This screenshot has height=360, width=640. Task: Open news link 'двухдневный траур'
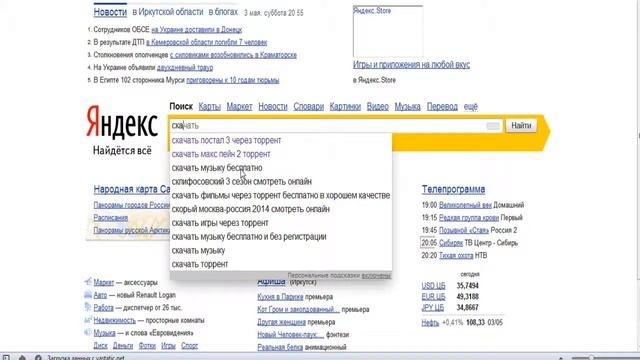click(185, 68)
